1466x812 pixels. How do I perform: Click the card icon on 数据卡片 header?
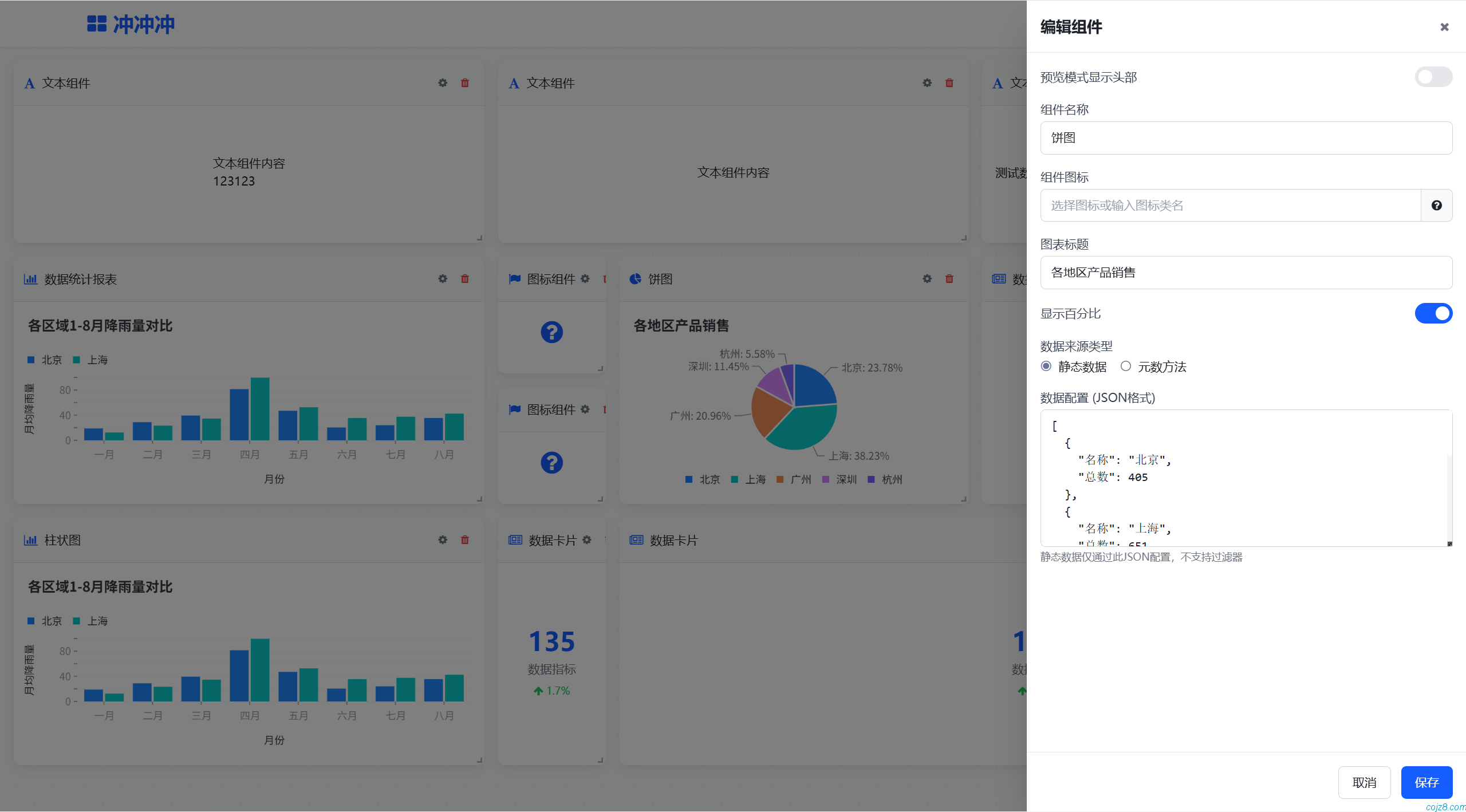pos(515,539)
